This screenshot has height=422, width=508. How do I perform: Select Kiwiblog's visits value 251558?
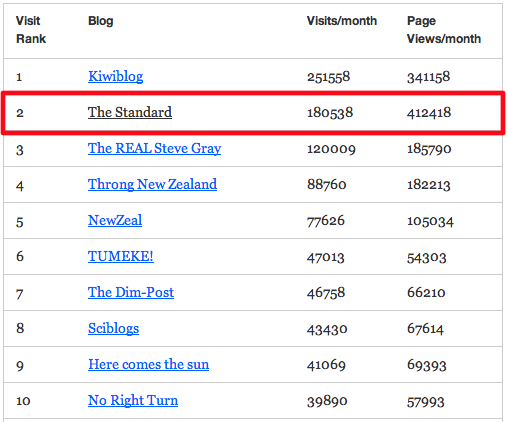(x=328, y=77)
